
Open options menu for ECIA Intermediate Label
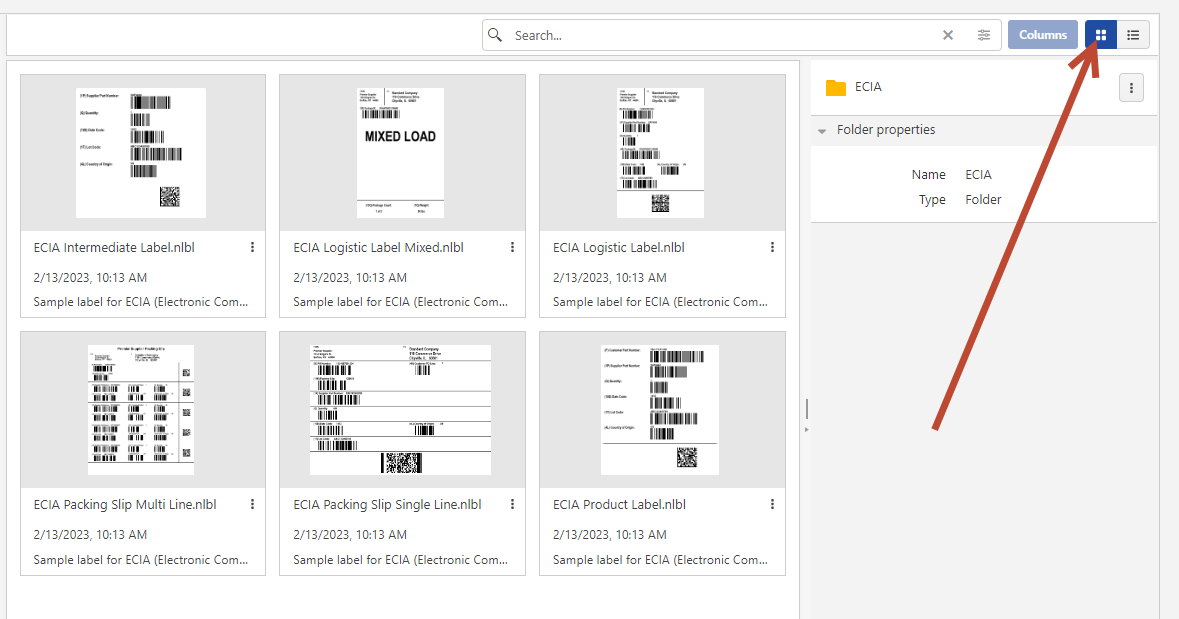click(252, 247)
